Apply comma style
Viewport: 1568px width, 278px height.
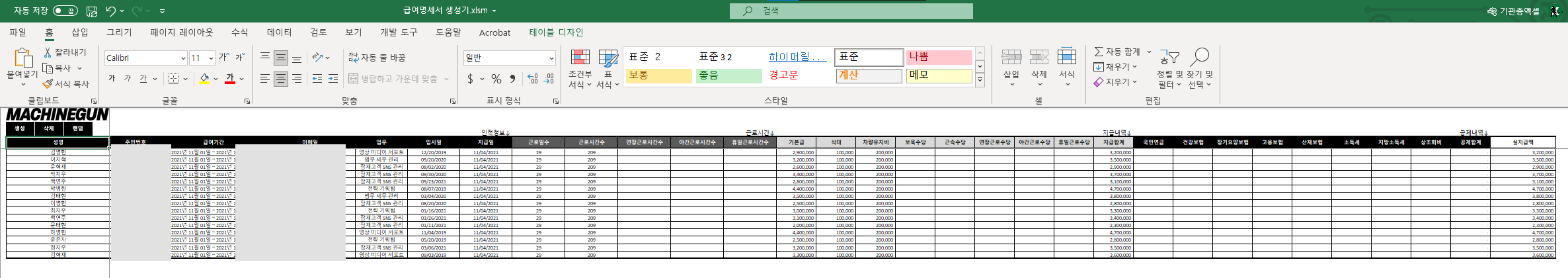(x=513, y=79)
